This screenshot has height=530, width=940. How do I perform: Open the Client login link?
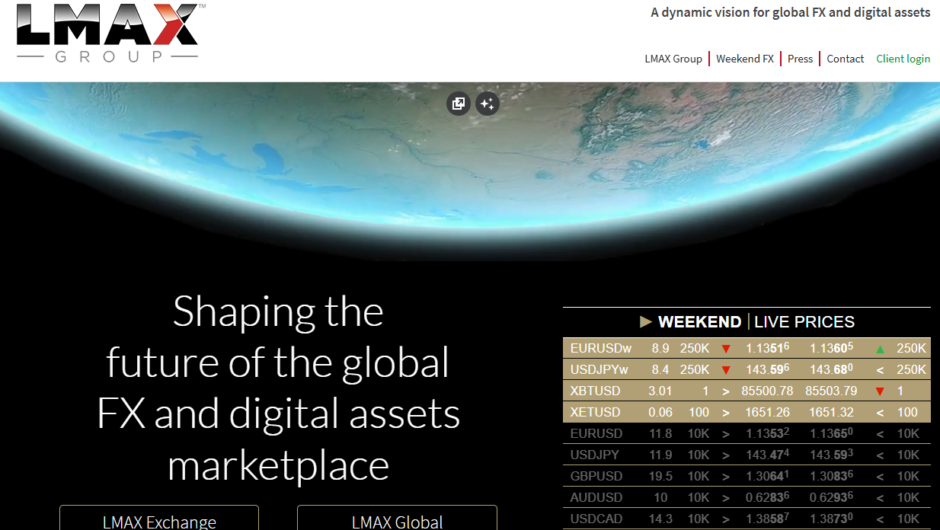pyautogui.click(x=903, y=59)
